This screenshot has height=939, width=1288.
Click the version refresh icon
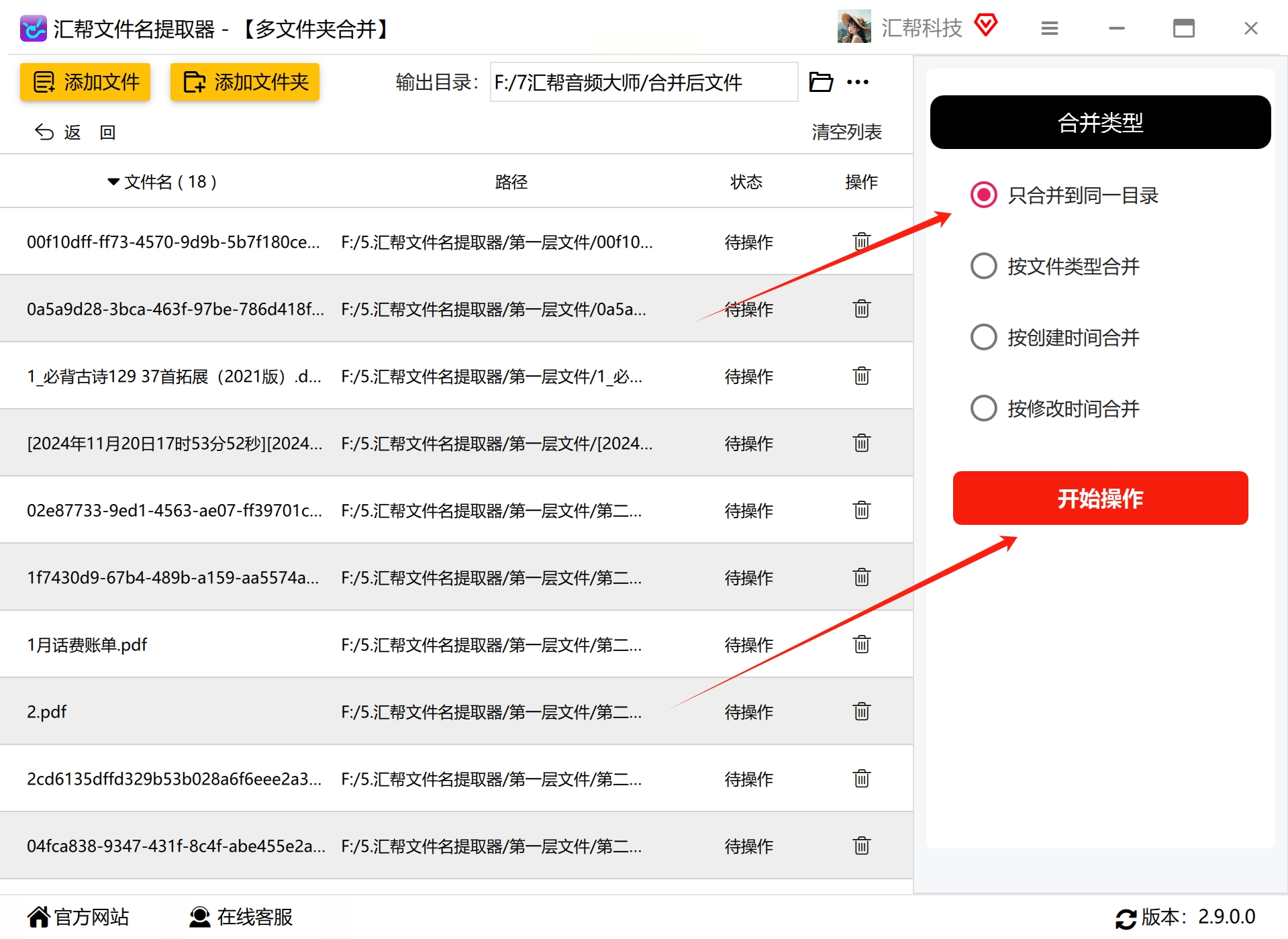pyautogui.click(x=1126, y=918)
